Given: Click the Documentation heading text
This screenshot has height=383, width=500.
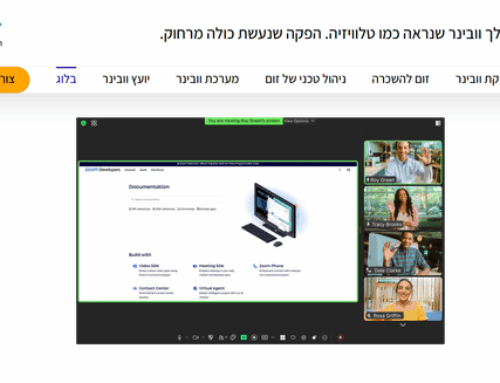Looking at the screenshot, I should (x=149, y=187).
